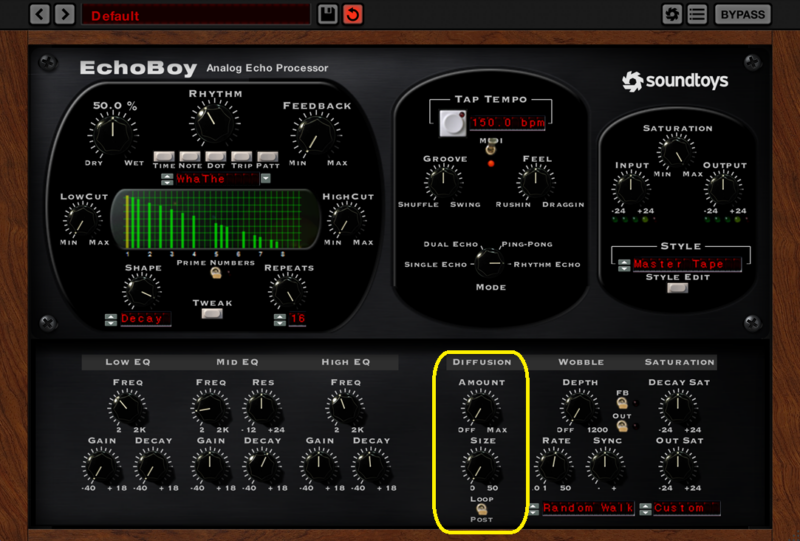This screenshot has width=800, height=541.
Task: Click the red undo/revert preset icon
Action: (x=353, y=14)
